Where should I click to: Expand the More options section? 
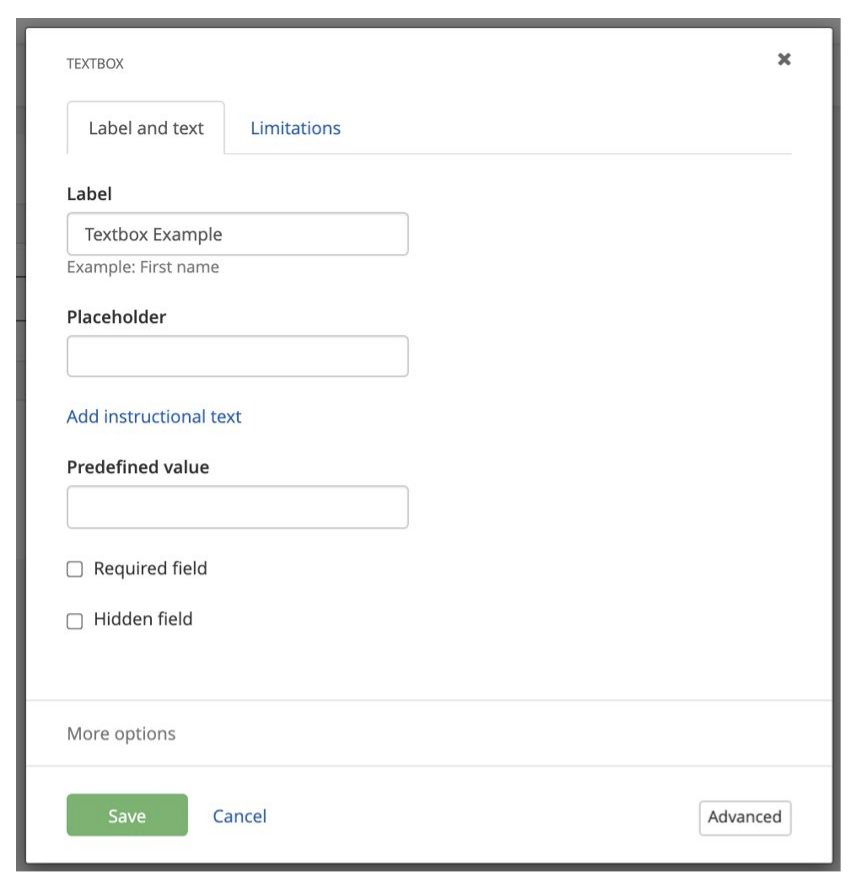tap(121, 734)
